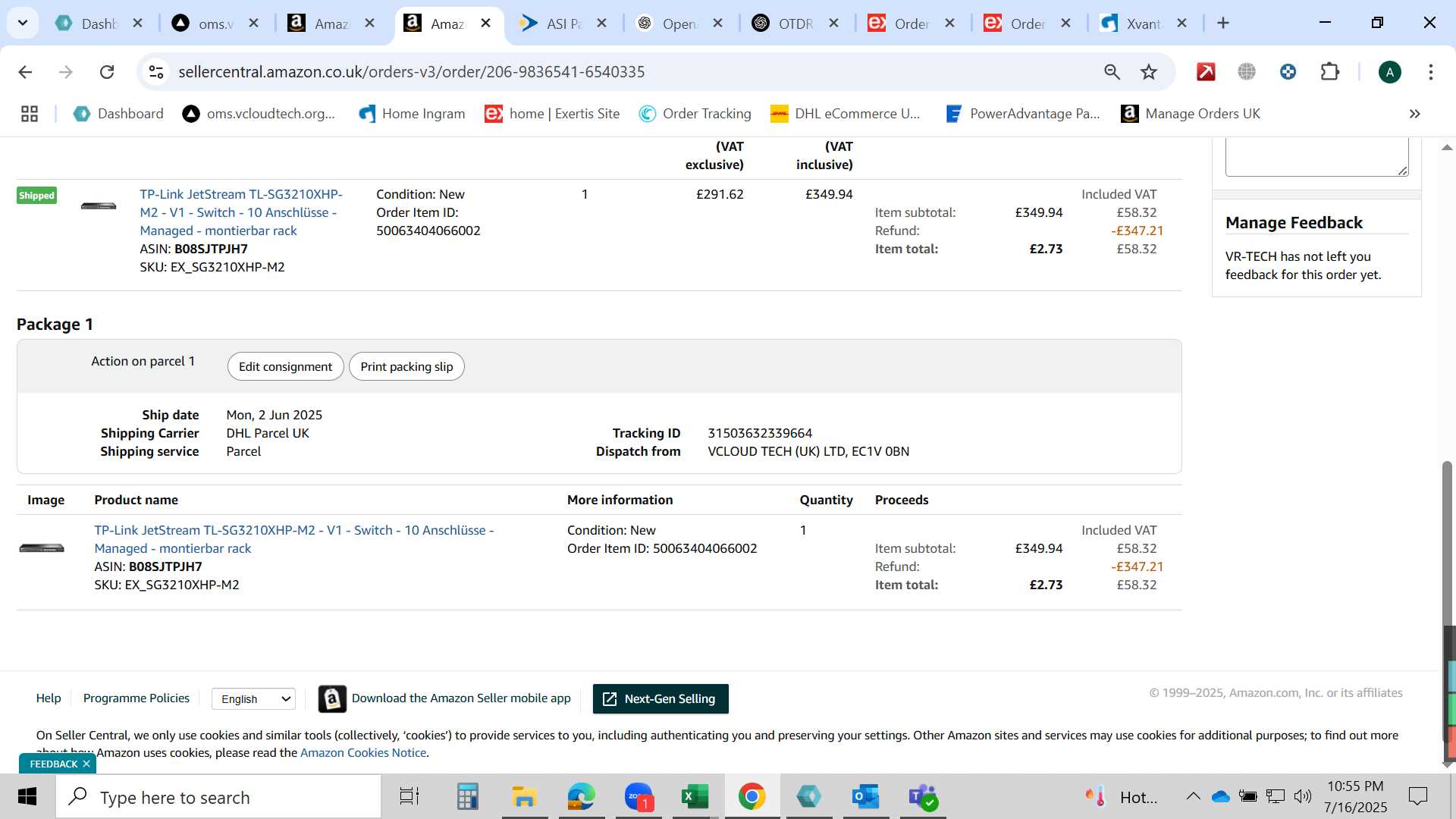Open the home | Exertis Site bookmark
Image resolution: width=1456 pixels, height=819 pixels.
(552, 114)
